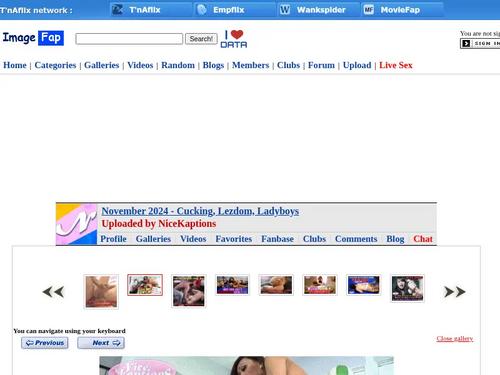This screenshot has width=500, height=375.
Task: Click the Sign In button
Action: [x=480, y=43]
